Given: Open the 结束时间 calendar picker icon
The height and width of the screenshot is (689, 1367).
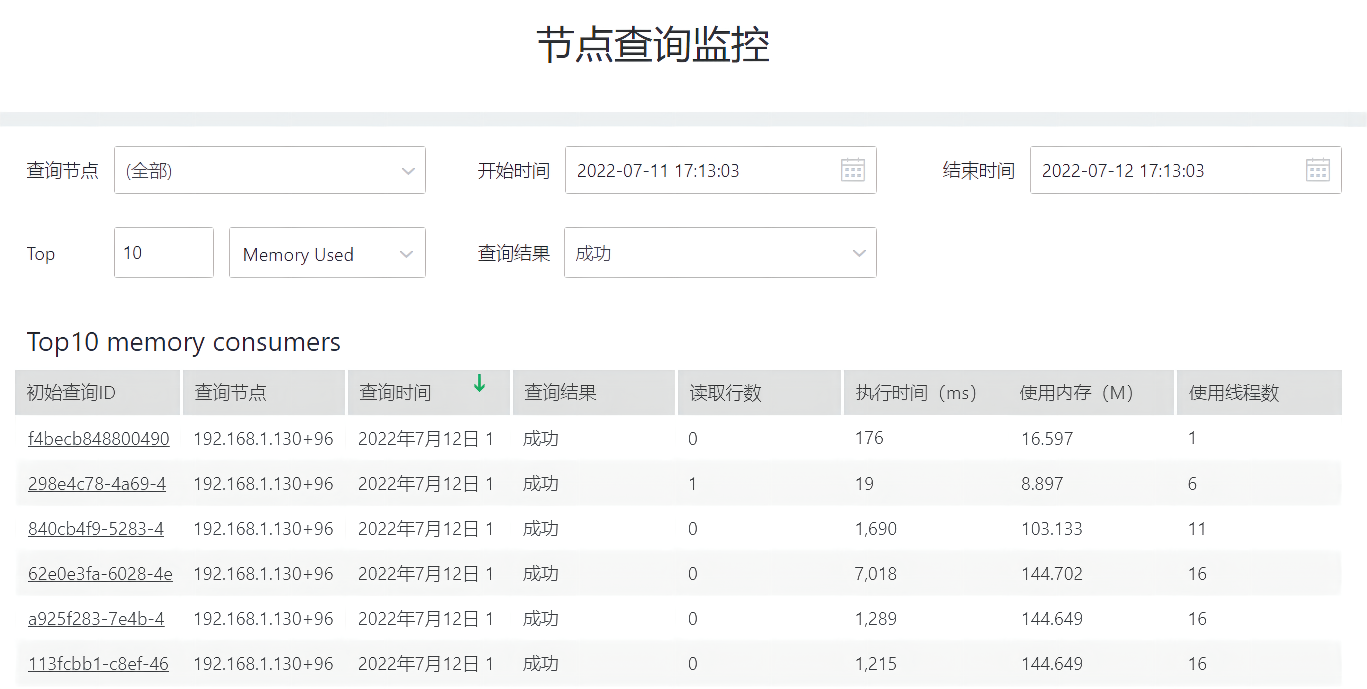Looking at the screenshot, I should 1317,170.
